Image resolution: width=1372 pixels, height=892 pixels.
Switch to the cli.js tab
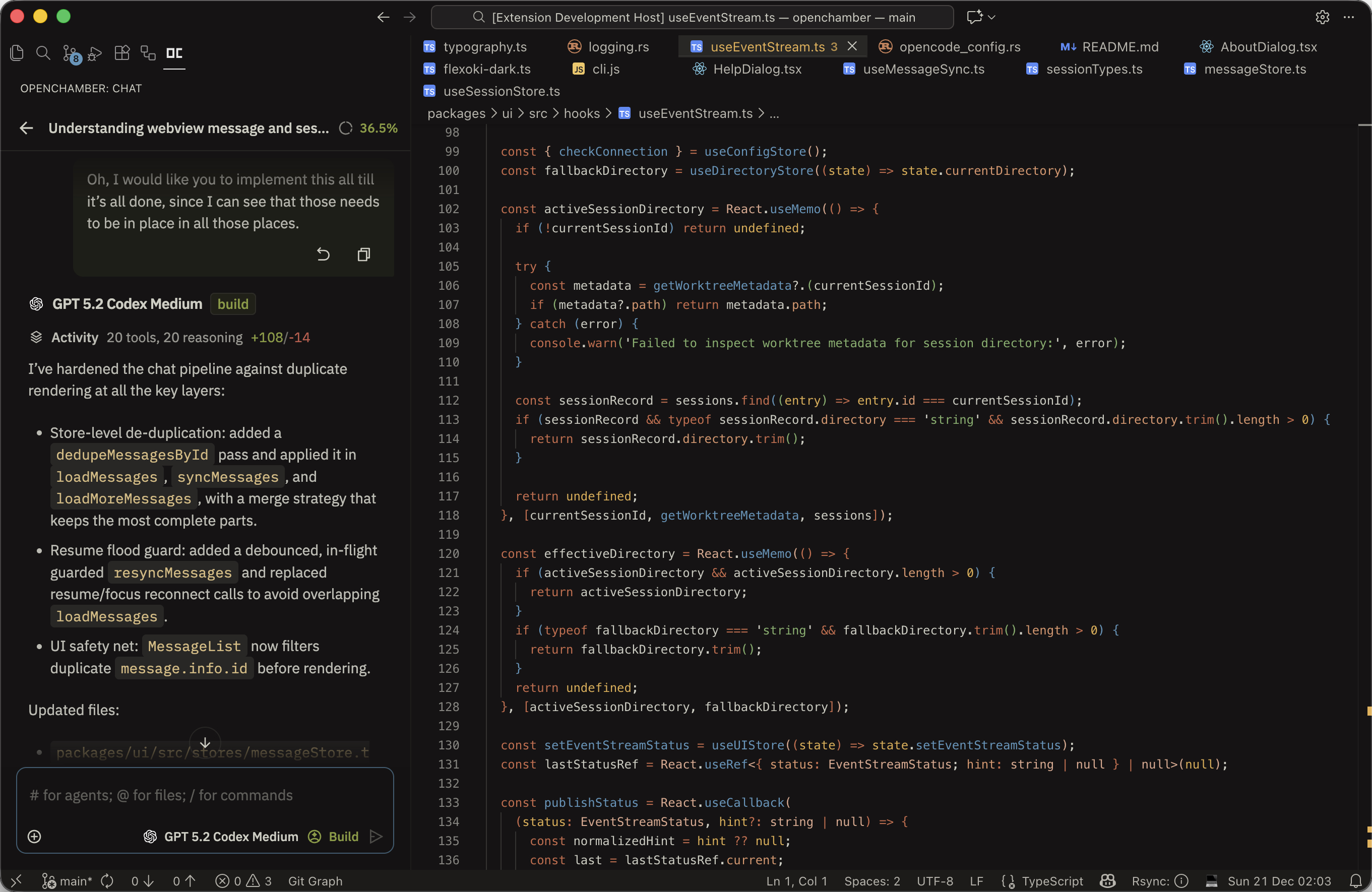(596, 69)
